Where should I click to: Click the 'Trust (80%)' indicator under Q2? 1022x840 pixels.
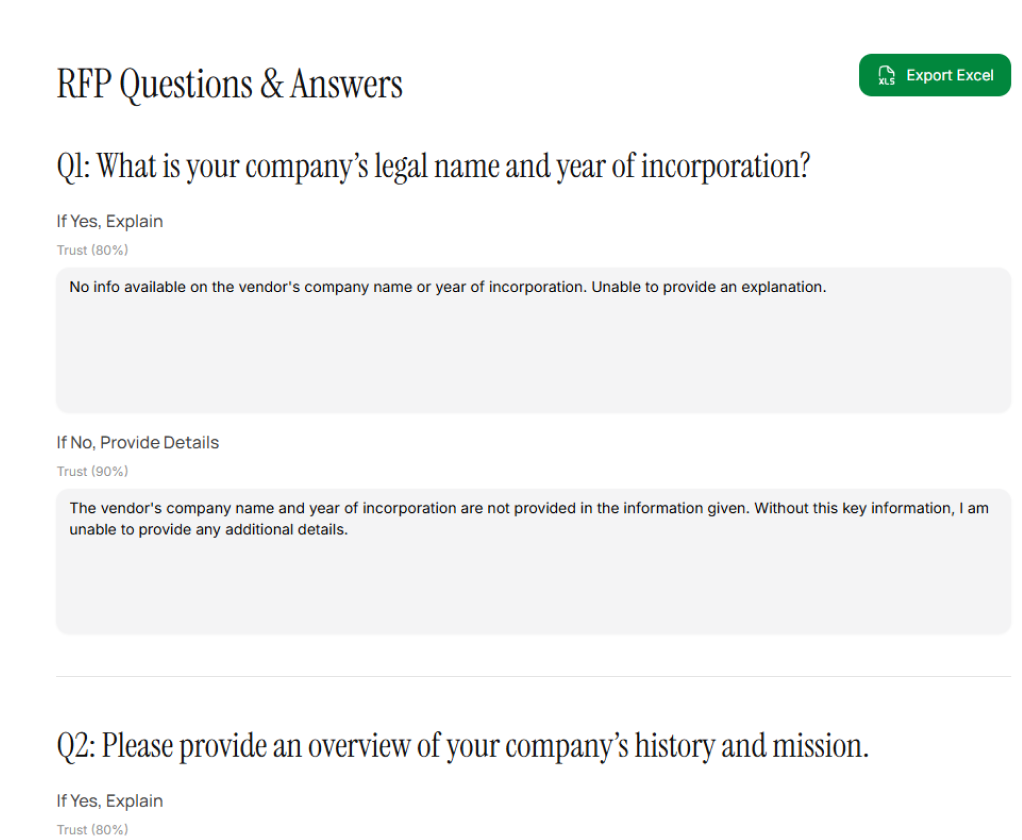[92, 829]
